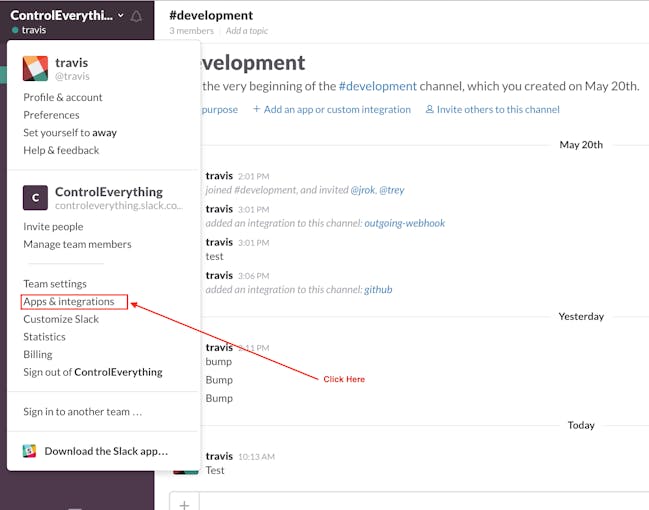Click the message input field
The width and height of the screenshot is (649, 510).
(x=424, y=502)
